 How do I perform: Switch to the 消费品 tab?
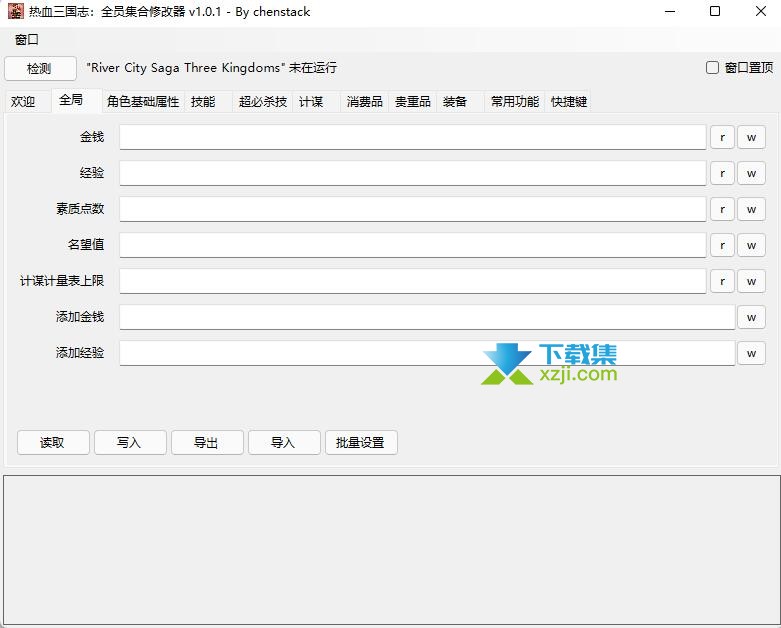click(365, 102)
